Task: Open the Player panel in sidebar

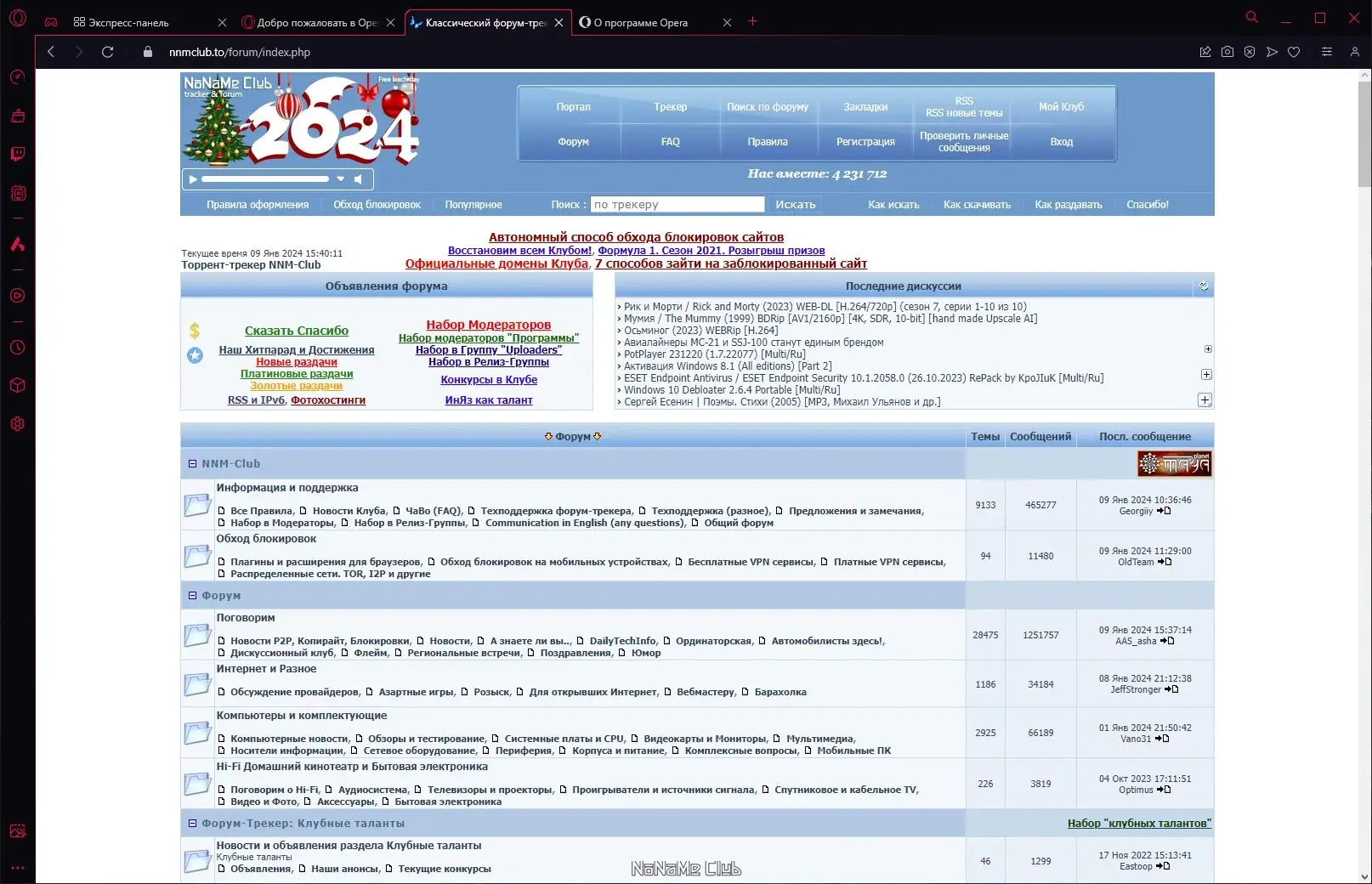Action: [x=18, y=296]
